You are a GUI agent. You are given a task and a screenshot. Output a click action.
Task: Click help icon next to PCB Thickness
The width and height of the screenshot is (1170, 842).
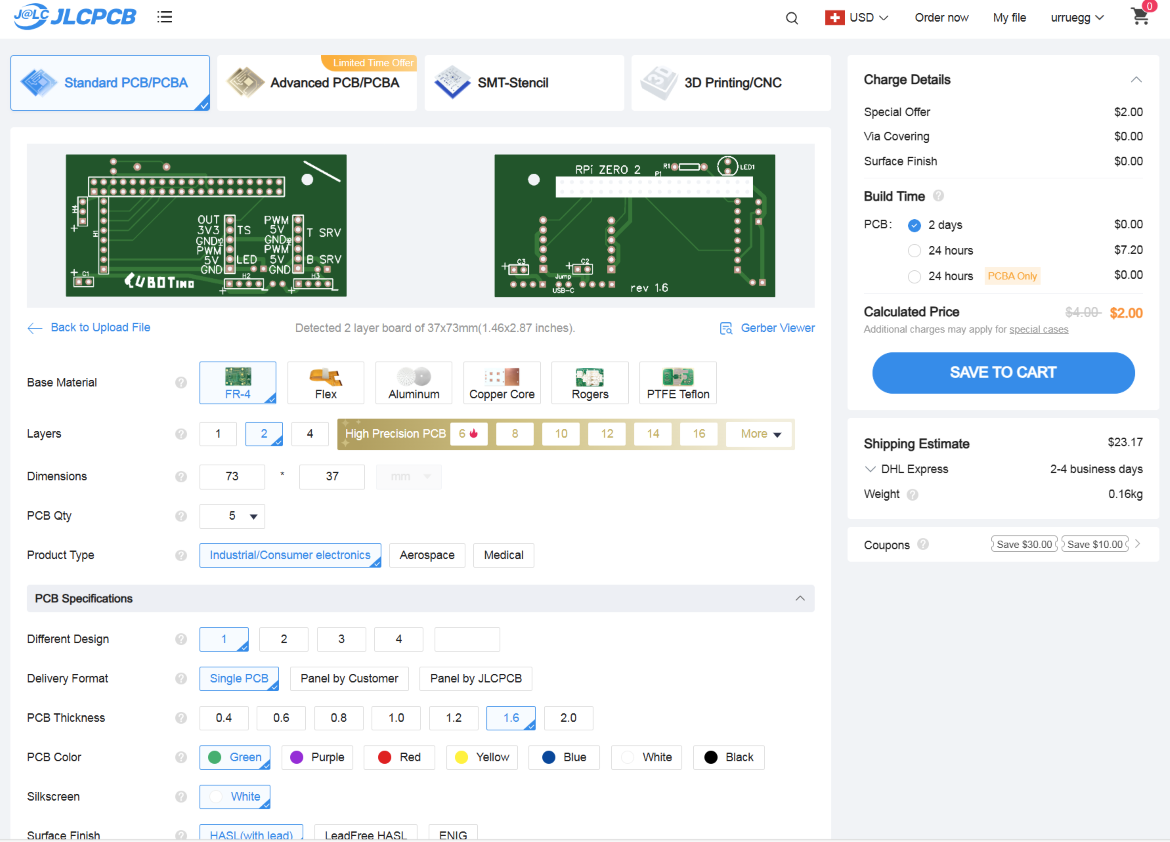pyautogui.click(x=181, y=718)
